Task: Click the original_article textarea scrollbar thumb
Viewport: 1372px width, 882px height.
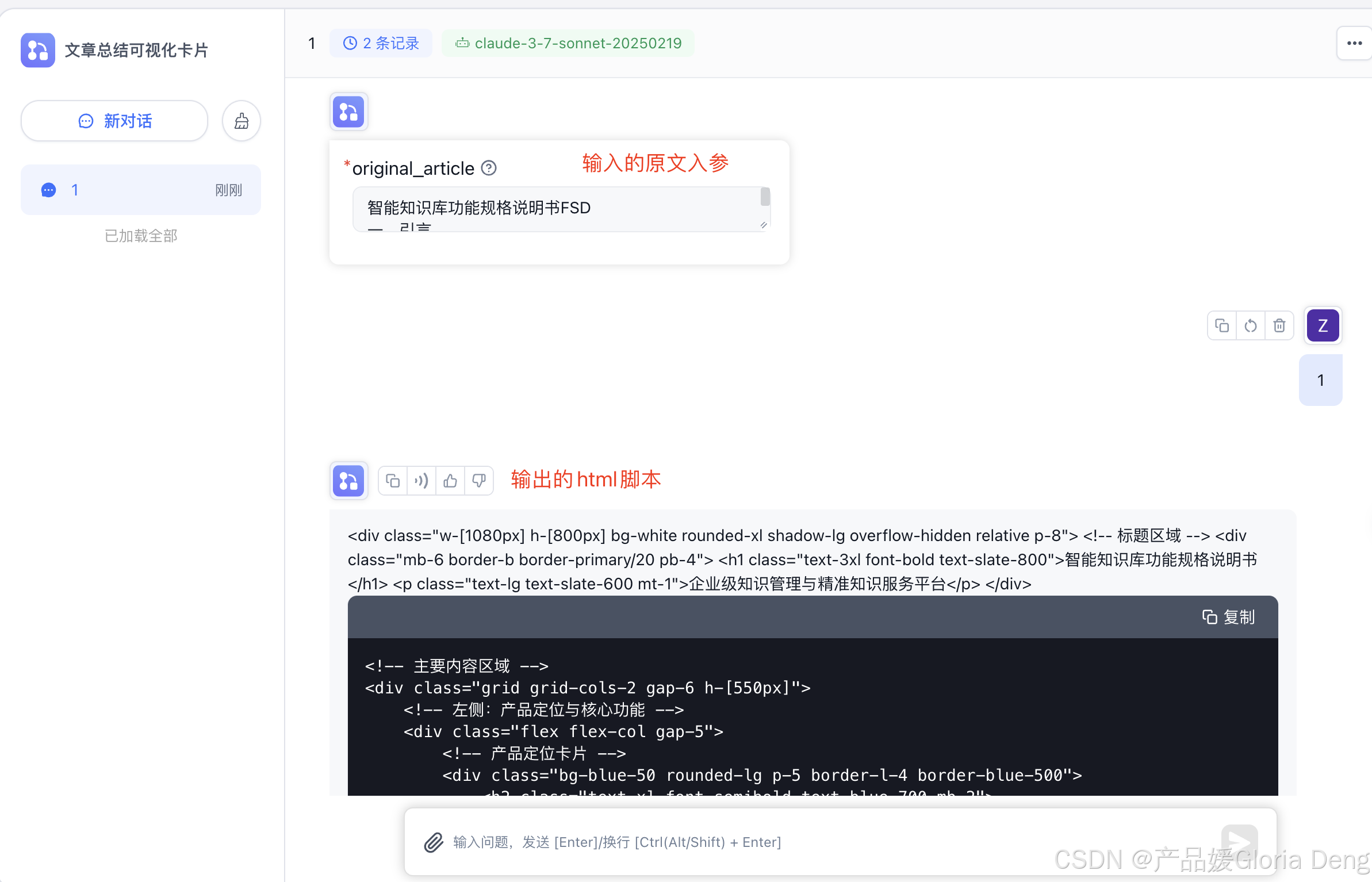Action: (765, 197)
